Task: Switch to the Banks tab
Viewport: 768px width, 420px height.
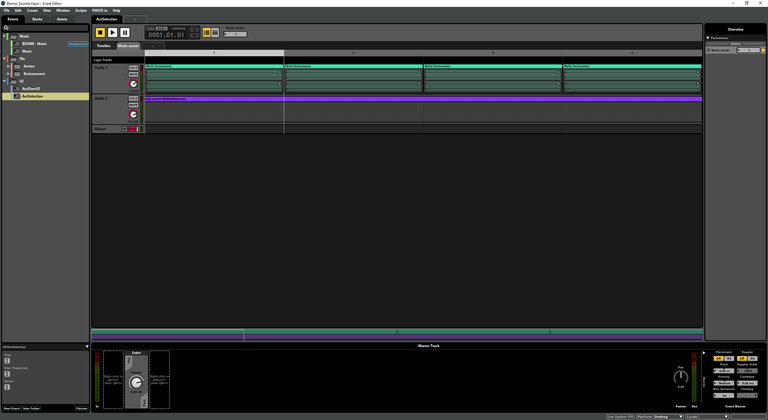Action: (x=37, y=19)
